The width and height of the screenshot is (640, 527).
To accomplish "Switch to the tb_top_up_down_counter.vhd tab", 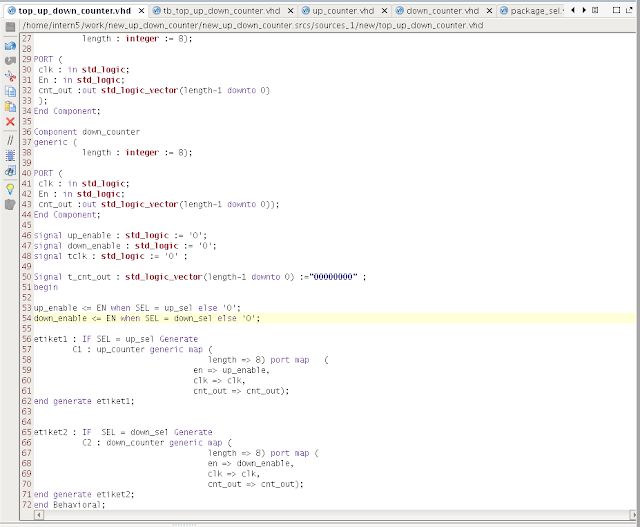I will [222, 11].
